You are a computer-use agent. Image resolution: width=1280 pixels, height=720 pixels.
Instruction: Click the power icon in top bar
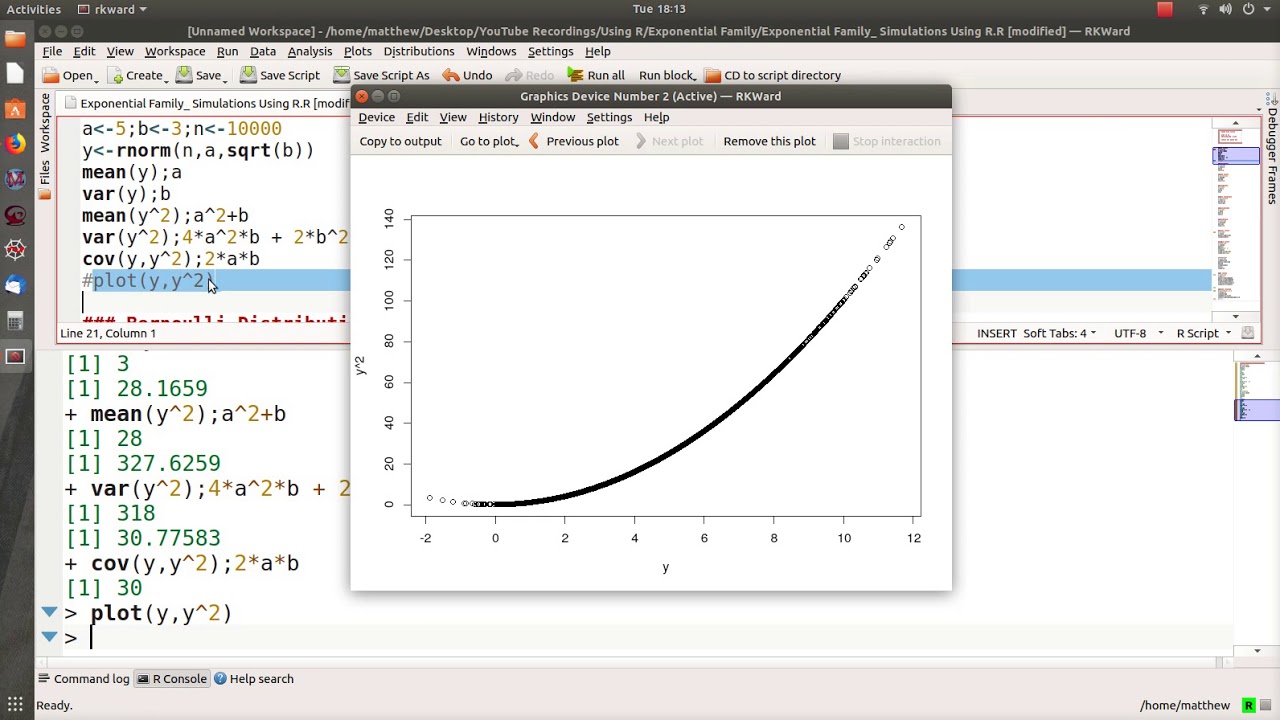[x=1248, y=9]
